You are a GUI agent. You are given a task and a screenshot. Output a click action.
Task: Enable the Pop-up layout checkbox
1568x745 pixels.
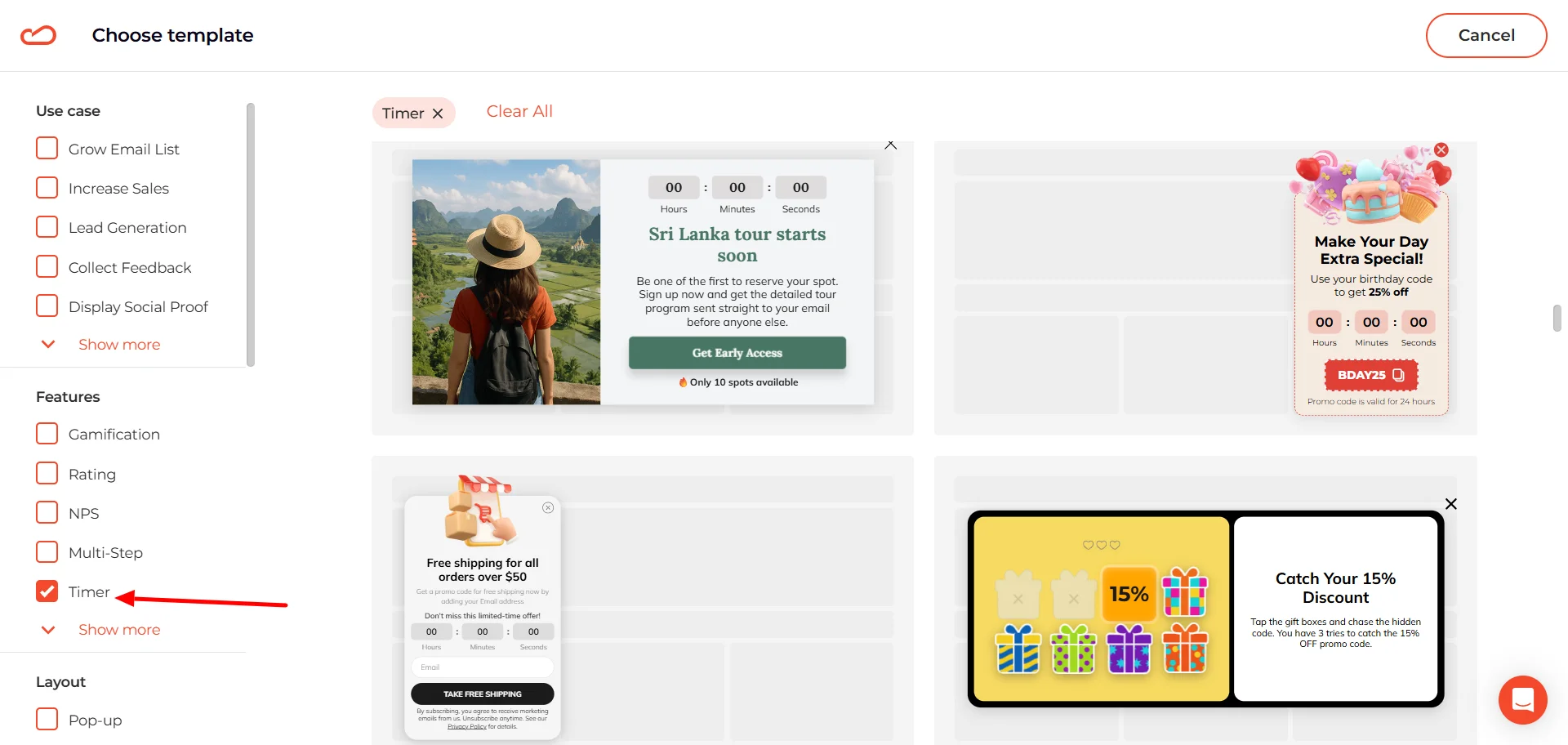pyautogui.click(x=47, y=719)
